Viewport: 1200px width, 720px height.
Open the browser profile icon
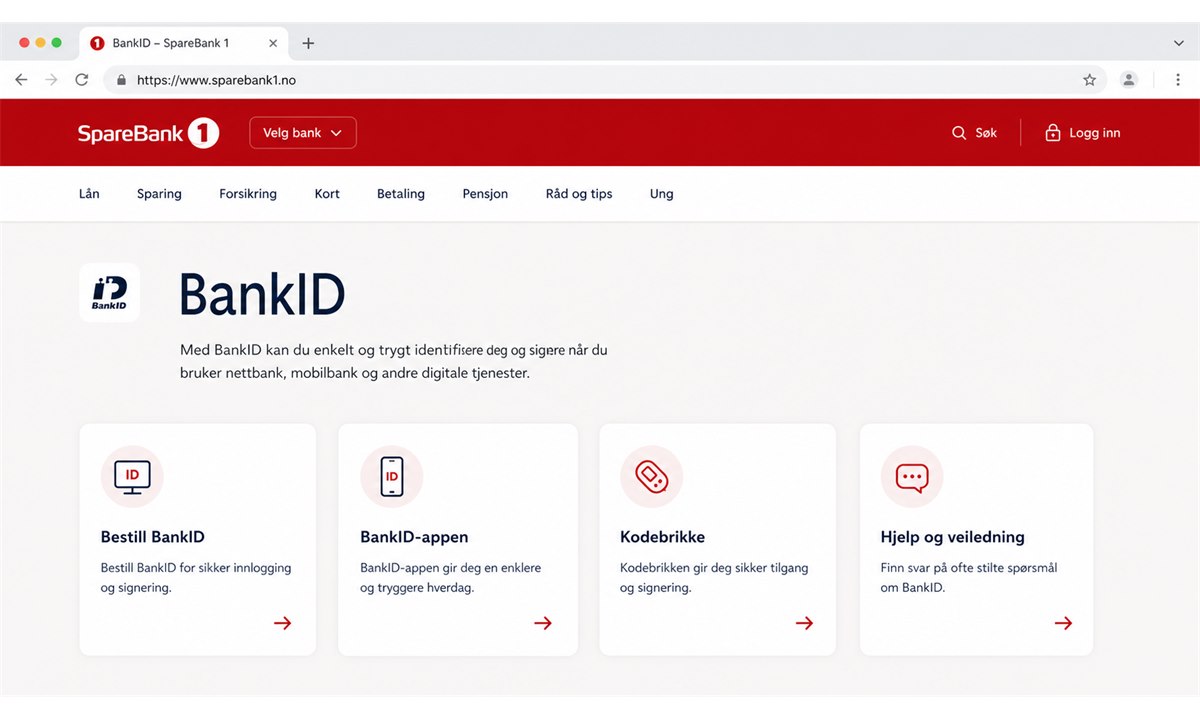click(x=1129, y=80)
